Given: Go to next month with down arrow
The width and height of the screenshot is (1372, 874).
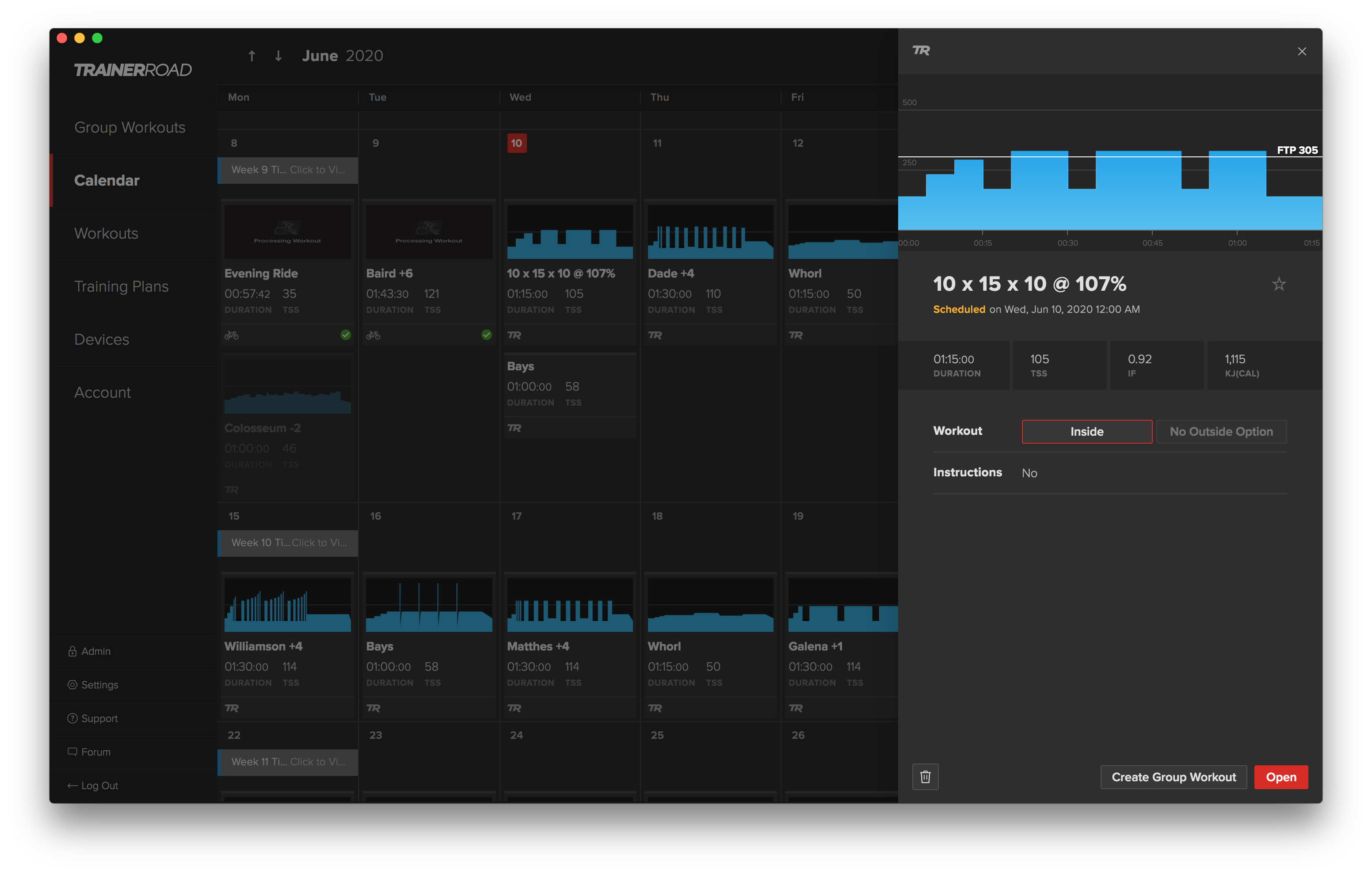Looking at the screenshot, I should pos(278,56).
